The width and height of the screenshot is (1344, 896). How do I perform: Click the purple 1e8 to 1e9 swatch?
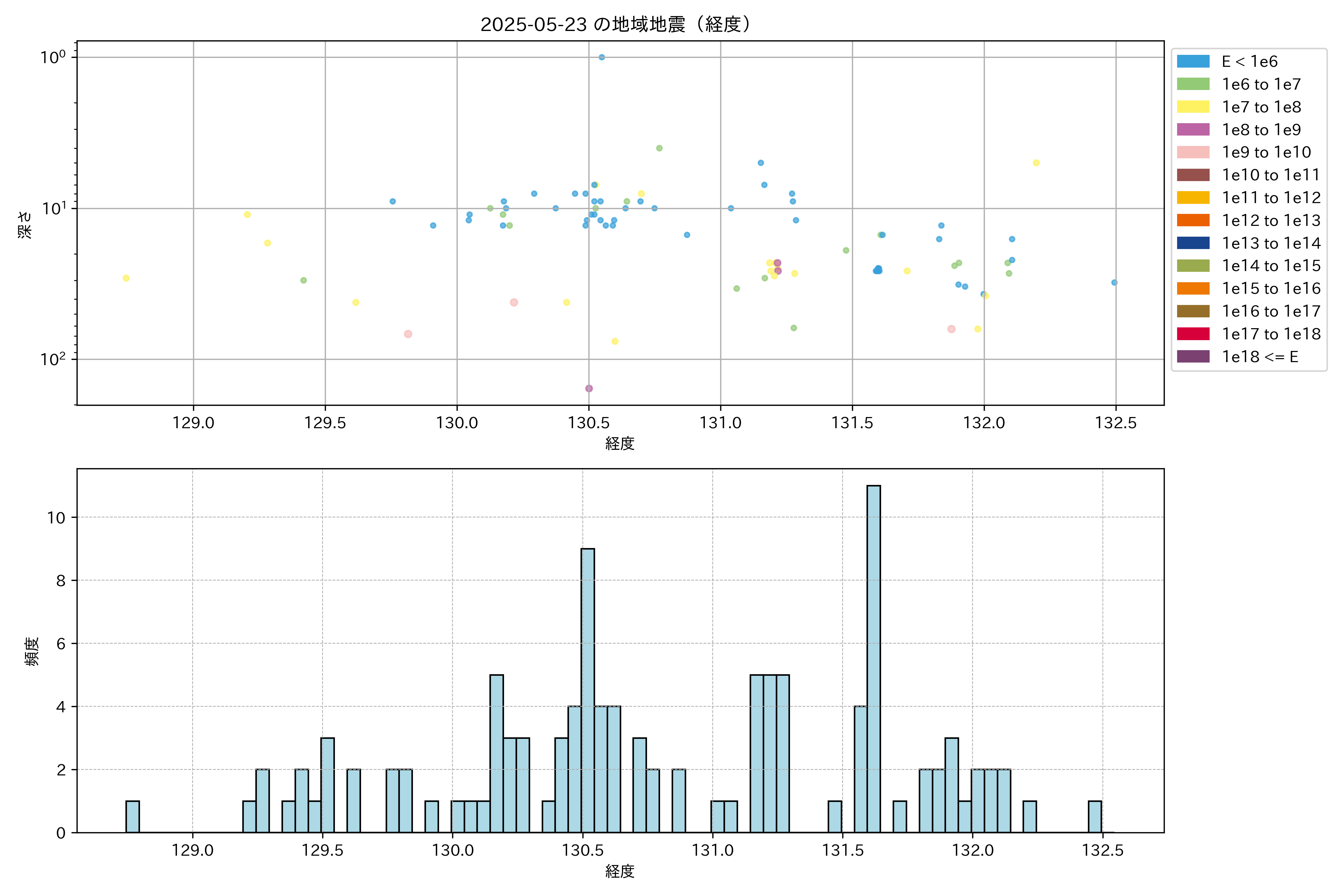(x=1192, y=130)
